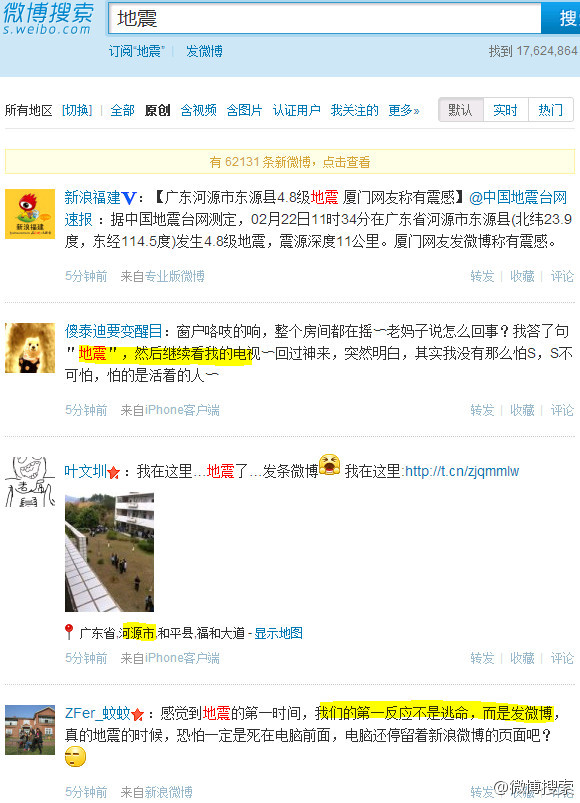Expand the 更多» filter options
The image size is (580, 803).
point(404,110)
